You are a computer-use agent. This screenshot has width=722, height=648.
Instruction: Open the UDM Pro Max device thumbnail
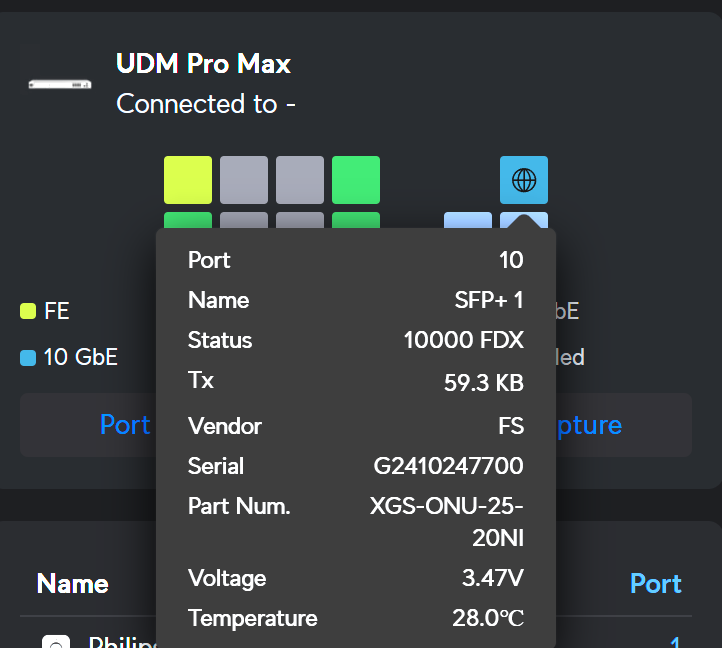(60, 85)
